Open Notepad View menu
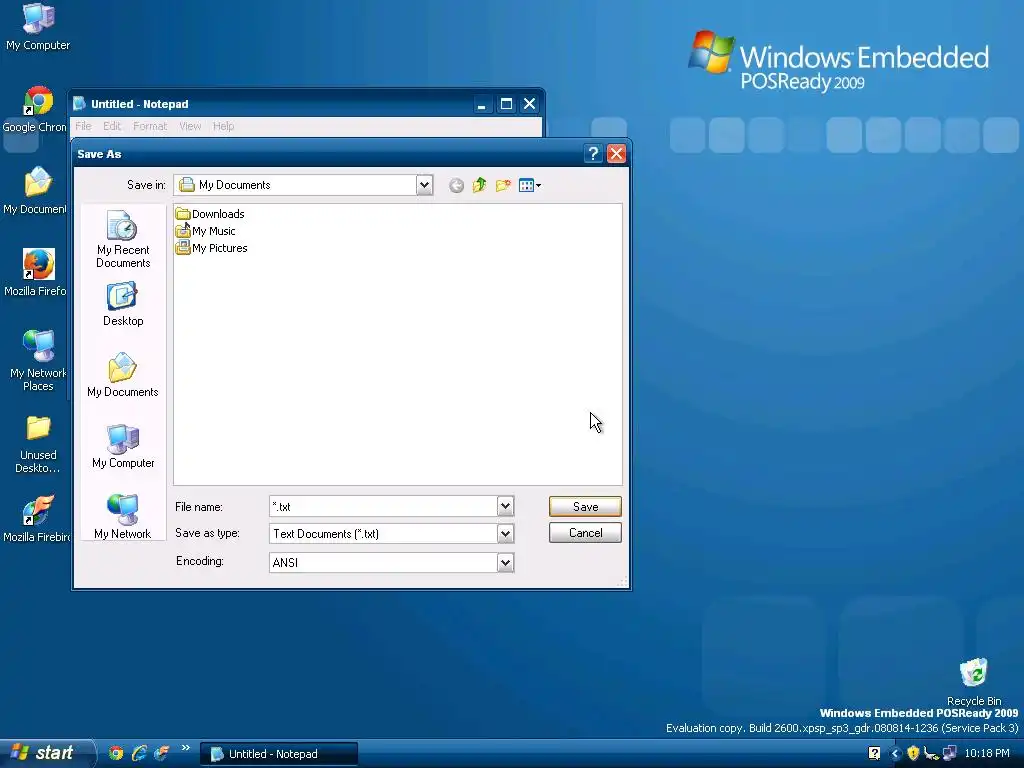Viewport: 1024px width, 768px height. click(190, 126)
